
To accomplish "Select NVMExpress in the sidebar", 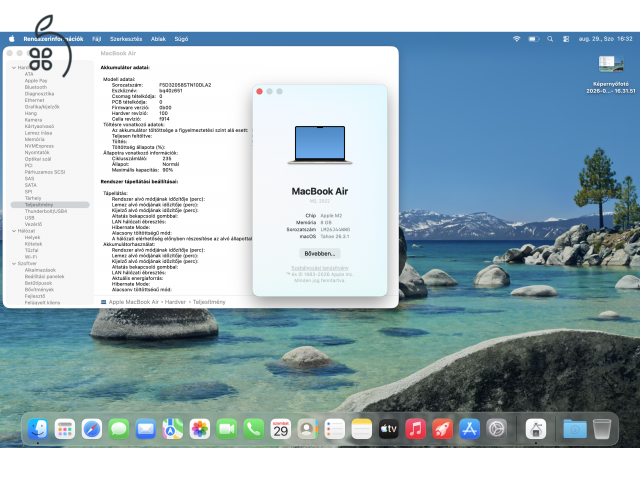I will point(39,146).
